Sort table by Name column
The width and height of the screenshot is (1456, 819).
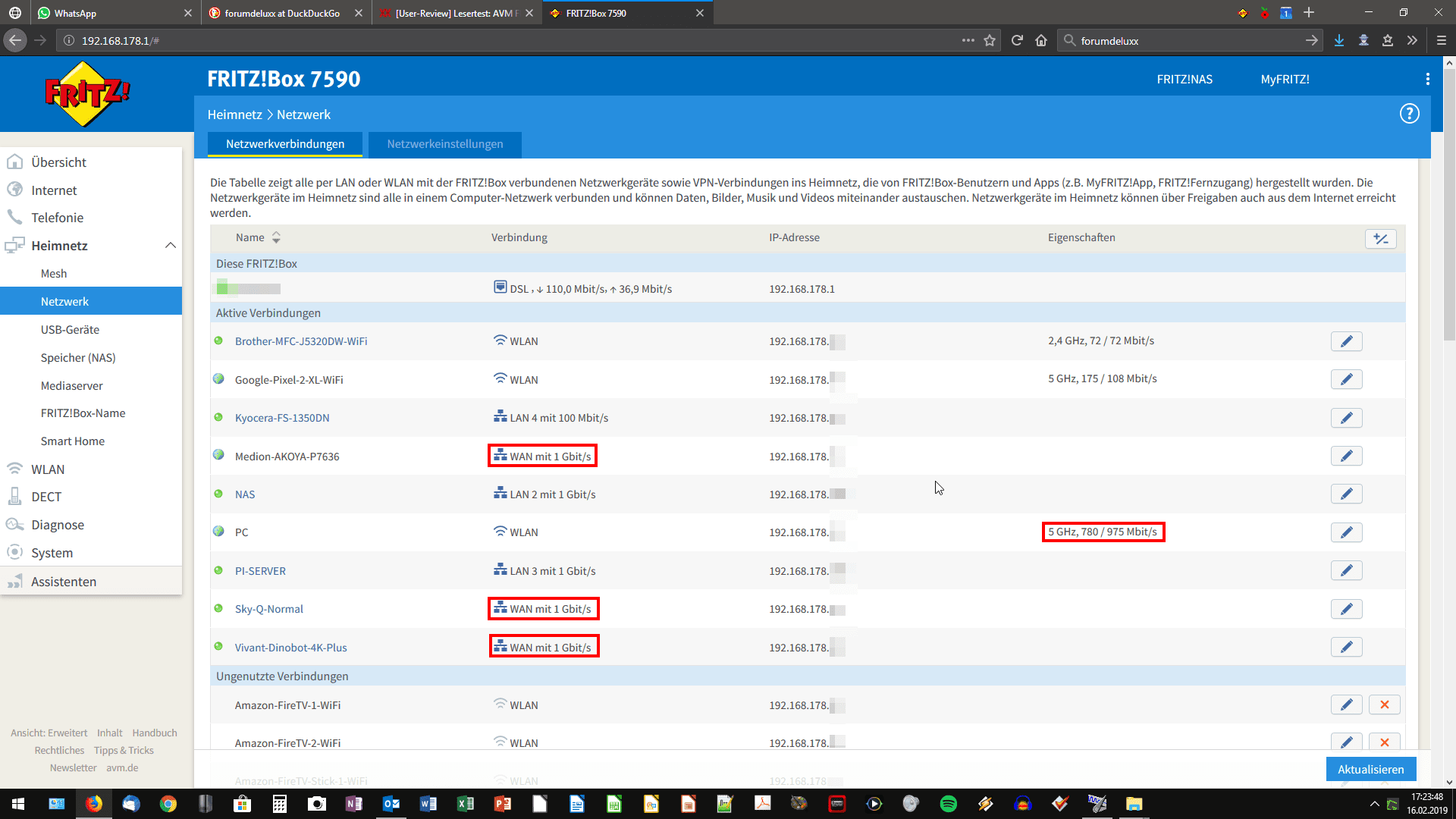pos(258,237)
